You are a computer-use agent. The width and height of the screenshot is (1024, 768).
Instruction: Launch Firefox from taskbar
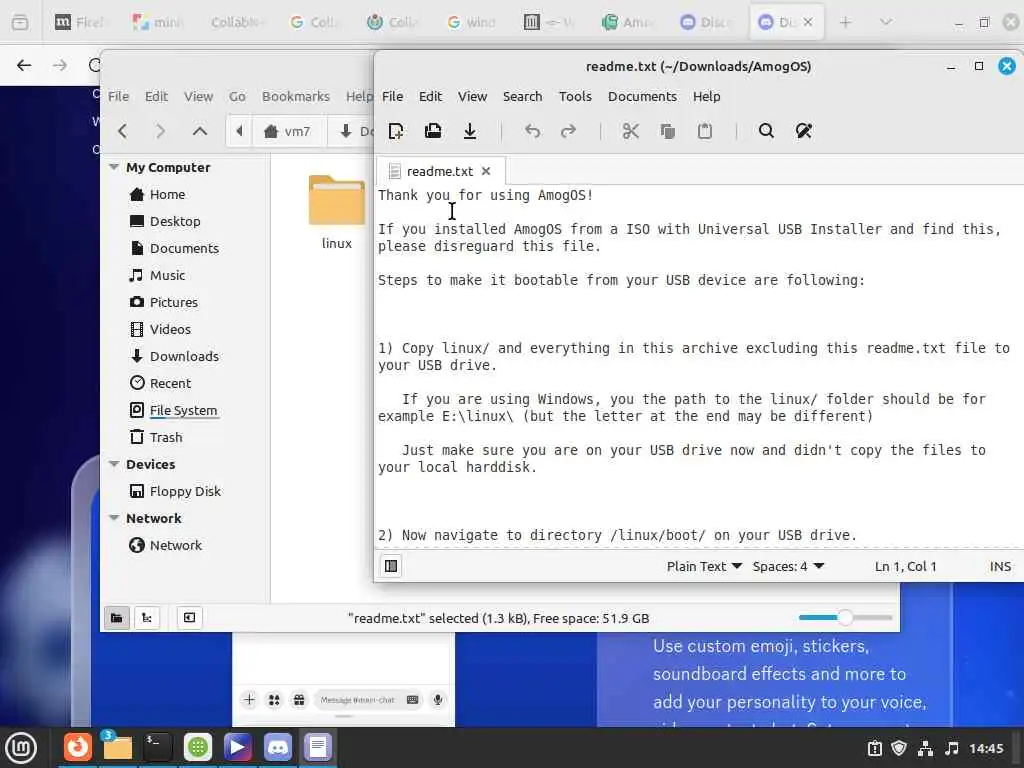coord(77,746)
